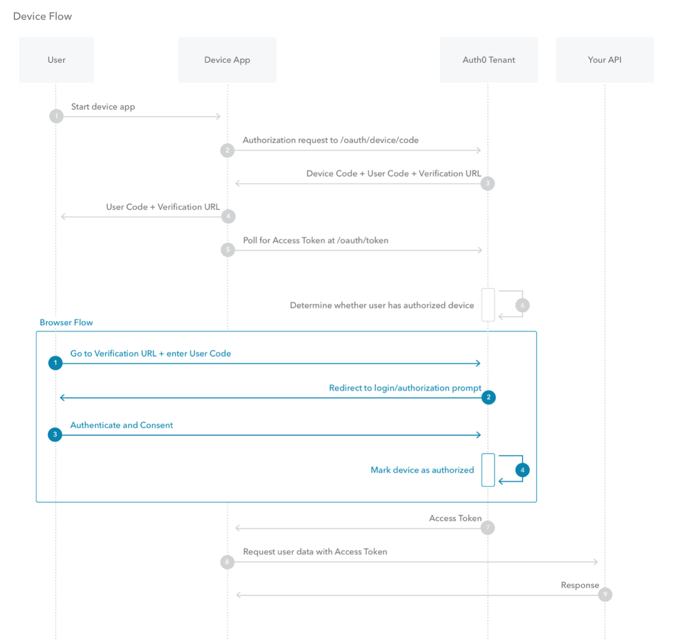Image resolution: width=682 pixels, height=640 pixels.
Task: Select the Auth0 Tenant participant box
Action: (x=488, y=60)
